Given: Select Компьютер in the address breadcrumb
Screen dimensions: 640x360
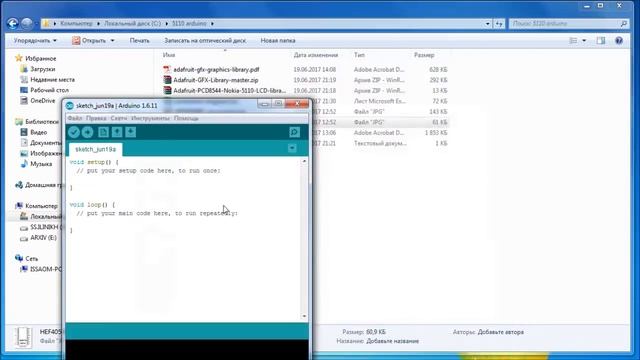Looking at the screenshot, I should click(x=76, y=24).
